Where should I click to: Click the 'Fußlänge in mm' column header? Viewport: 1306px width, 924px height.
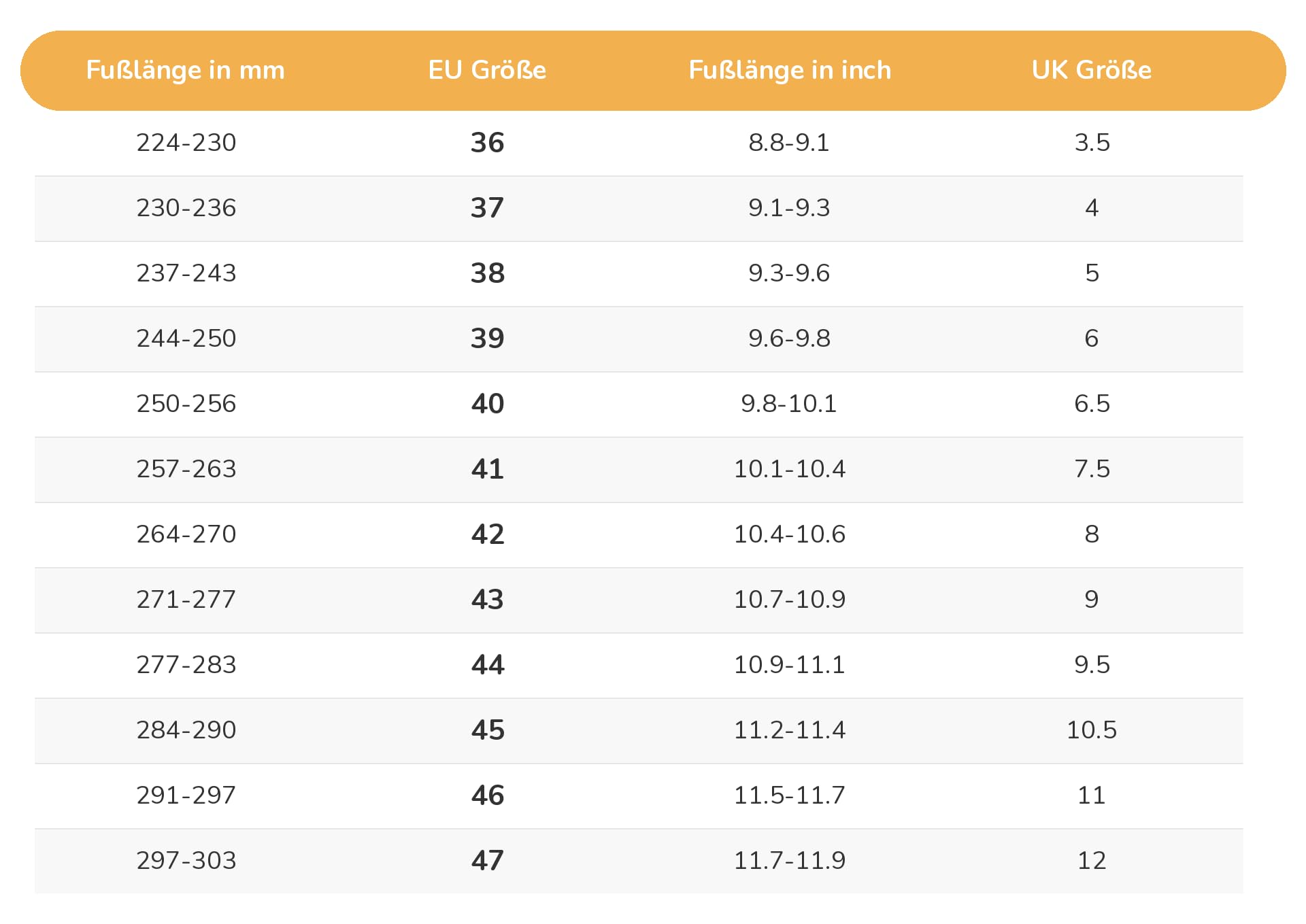coord(185,70)
